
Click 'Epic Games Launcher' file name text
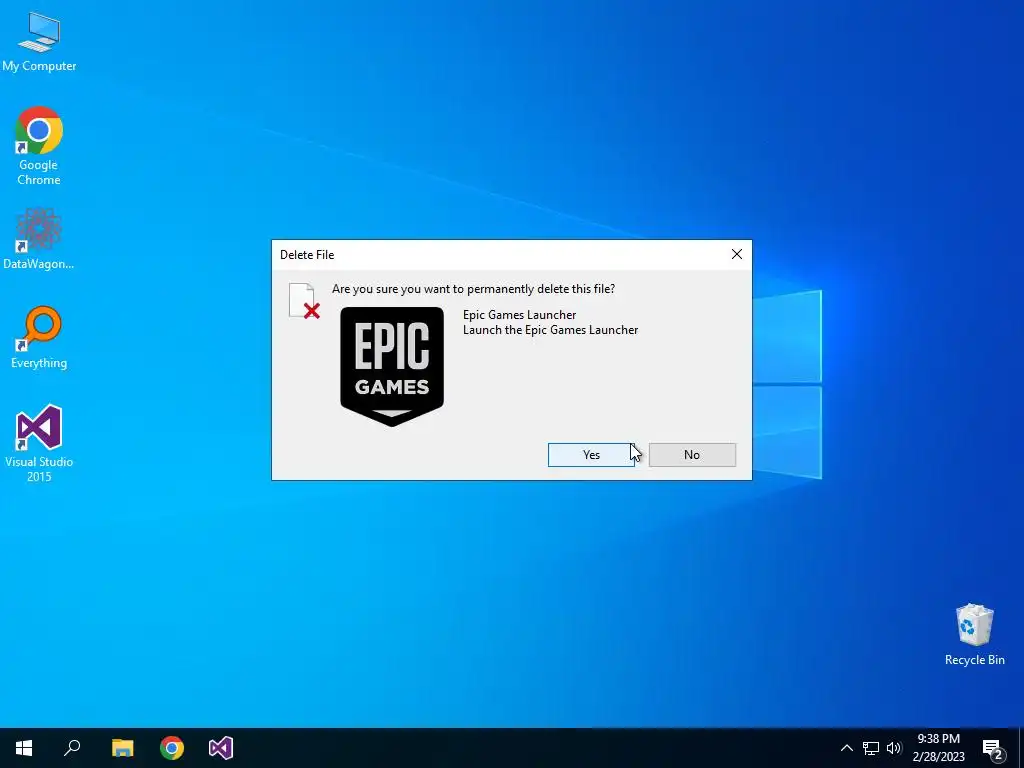click(519, 315)
